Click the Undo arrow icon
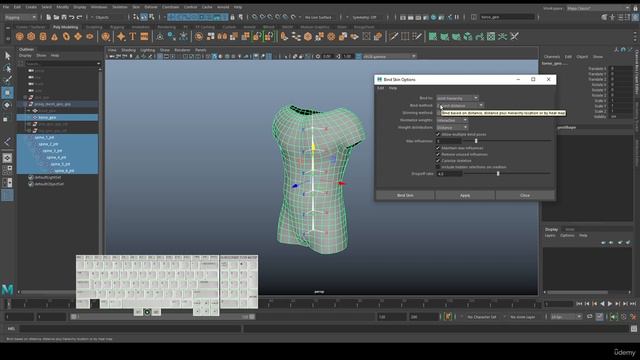Image resolution: width=640 pixels, height=360 pixels. [72, 17]
